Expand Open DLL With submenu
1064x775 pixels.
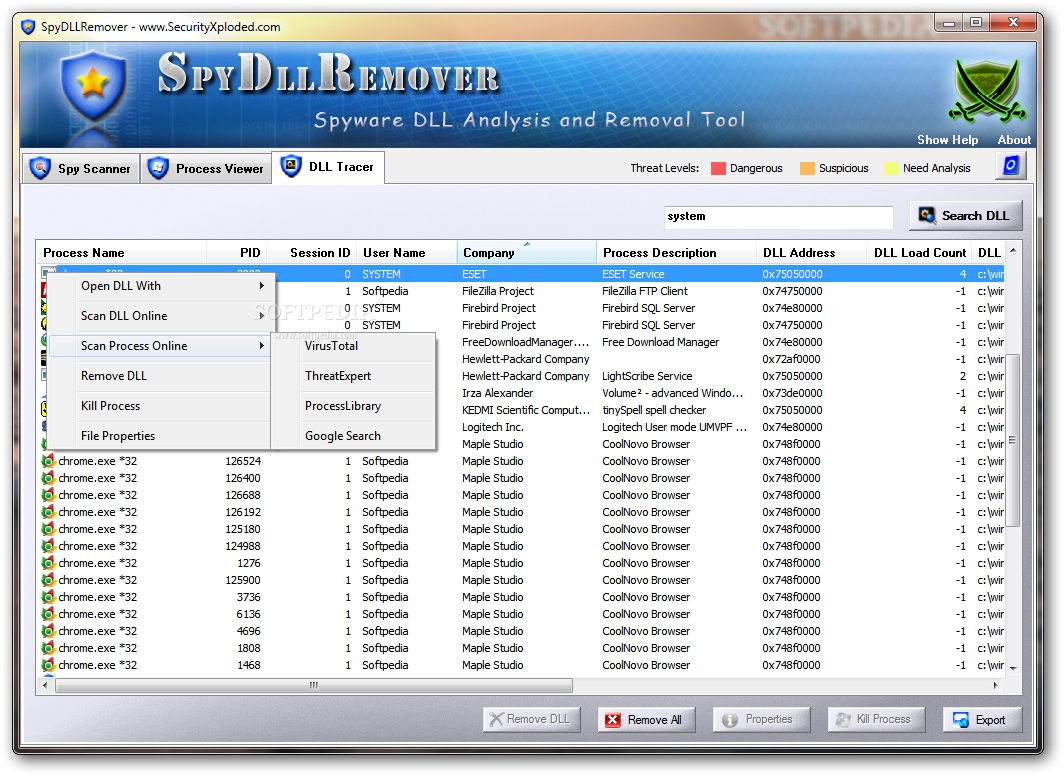pos(159,286)
